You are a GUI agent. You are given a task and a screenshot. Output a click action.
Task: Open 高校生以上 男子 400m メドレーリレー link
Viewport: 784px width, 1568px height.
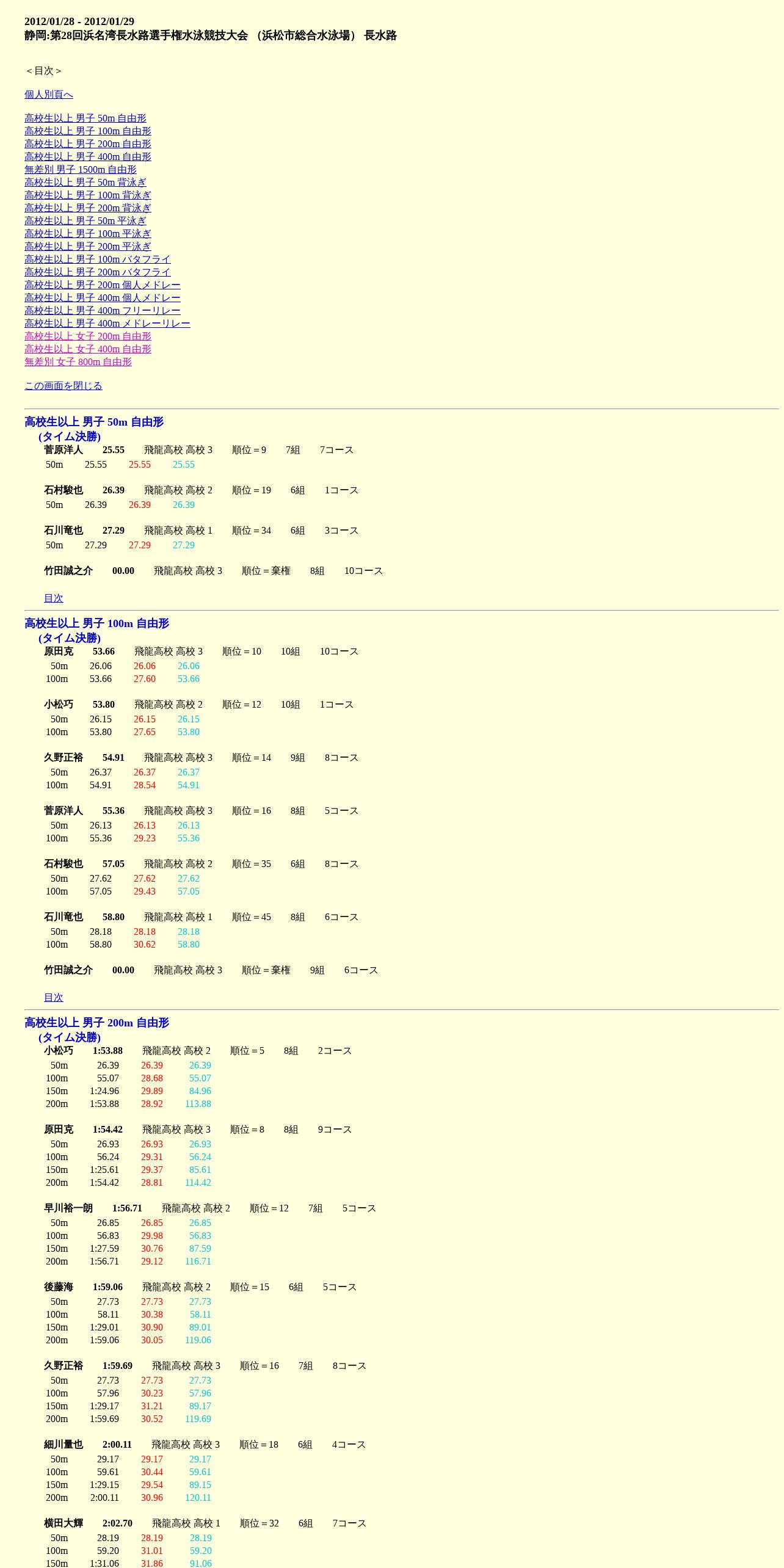pyautogui.click(x=107, y=324)
